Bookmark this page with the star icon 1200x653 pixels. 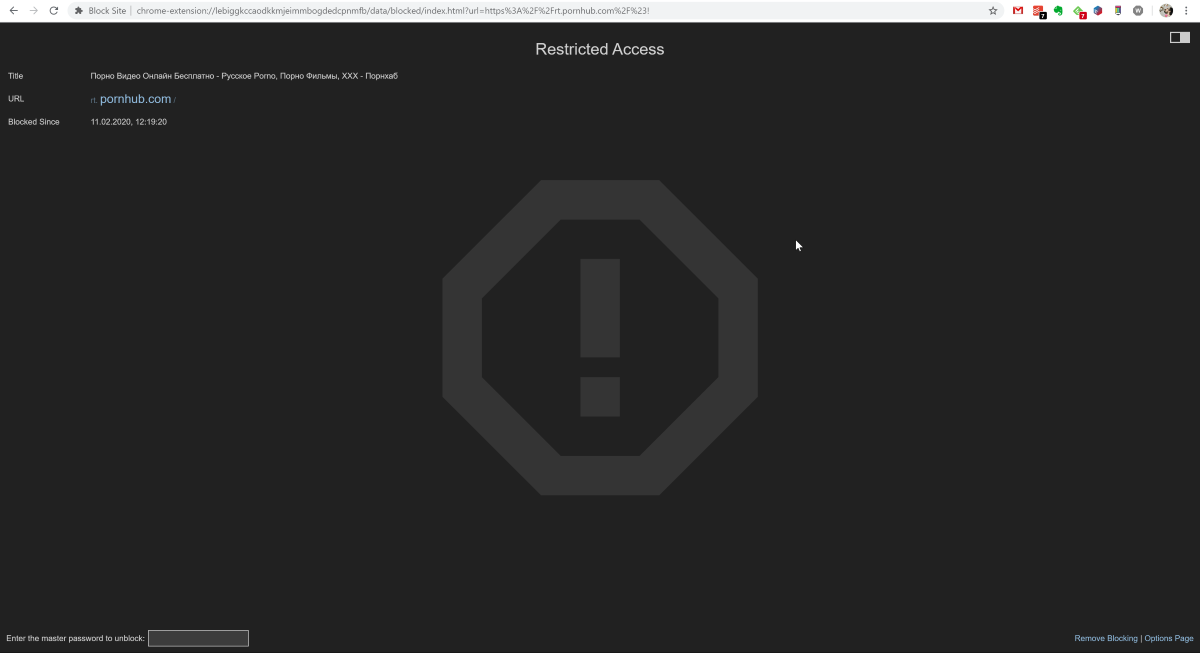993,11
